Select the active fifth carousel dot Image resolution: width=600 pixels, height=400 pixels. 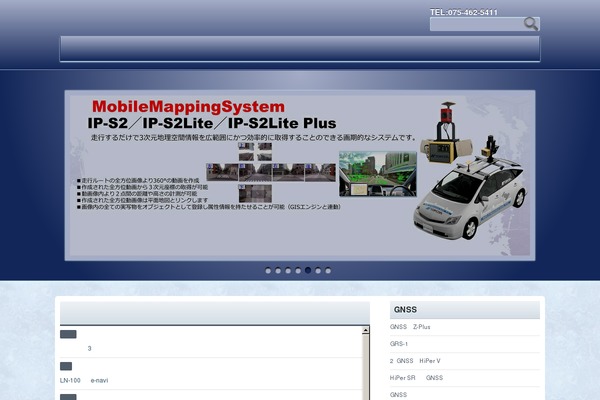[x=308, y=270]
